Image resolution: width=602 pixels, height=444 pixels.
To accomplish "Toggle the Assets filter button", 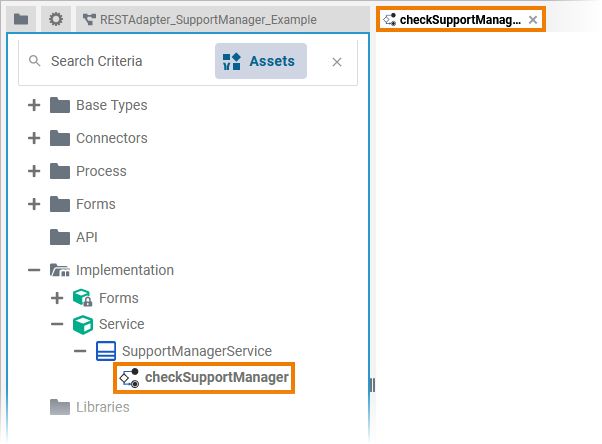I will (x=261, y=61).
